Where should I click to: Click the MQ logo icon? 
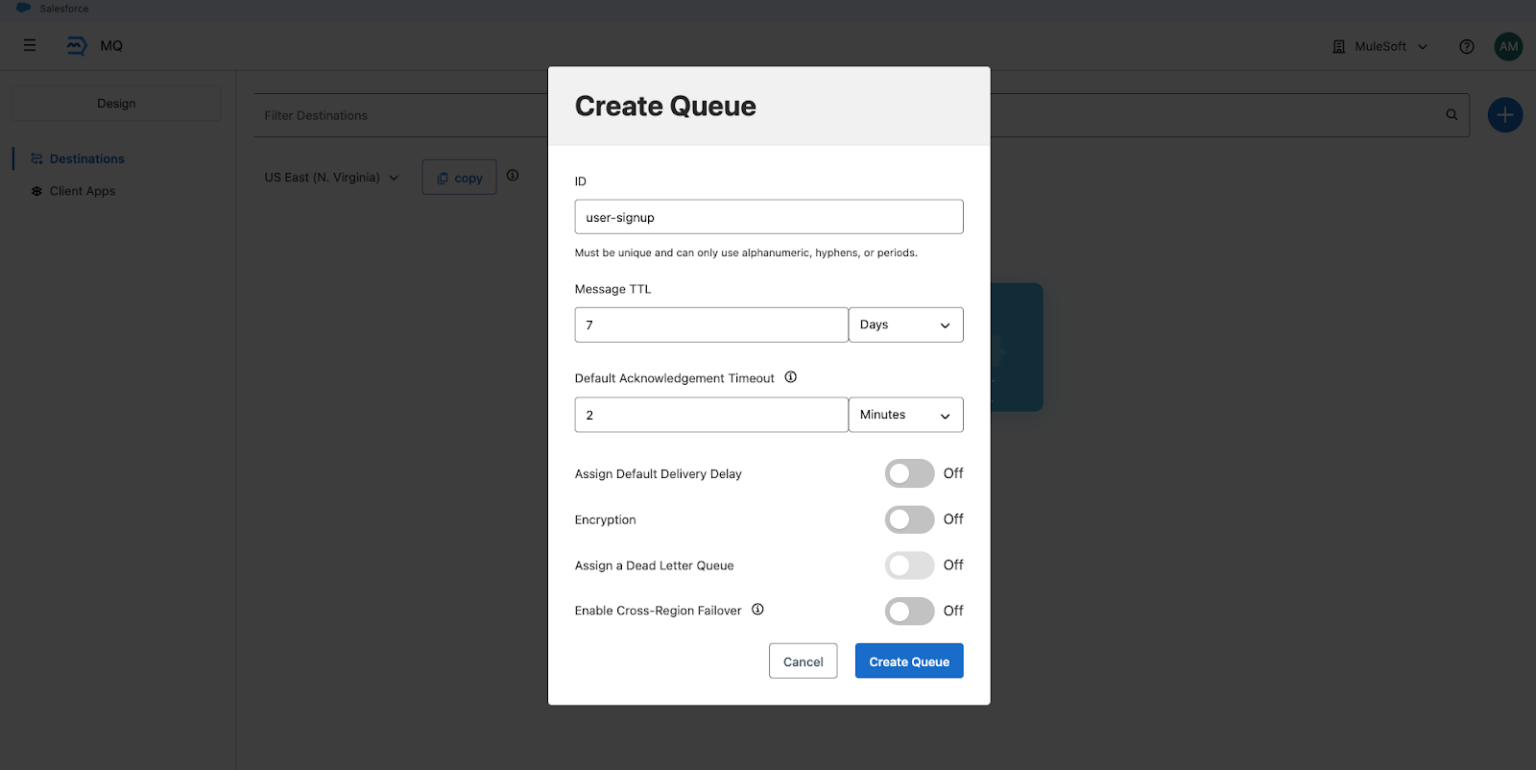(76, 46)
